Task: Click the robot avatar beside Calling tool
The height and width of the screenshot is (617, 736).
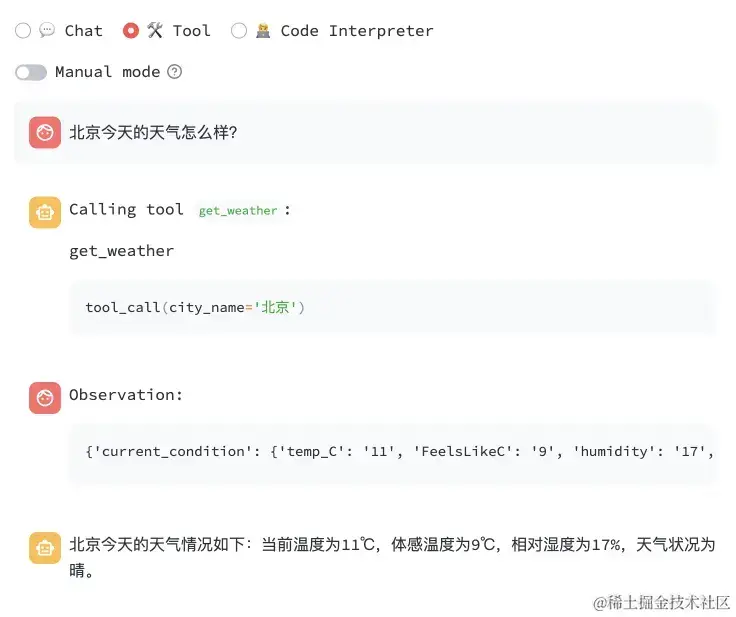Action: [x=45, y=212]
